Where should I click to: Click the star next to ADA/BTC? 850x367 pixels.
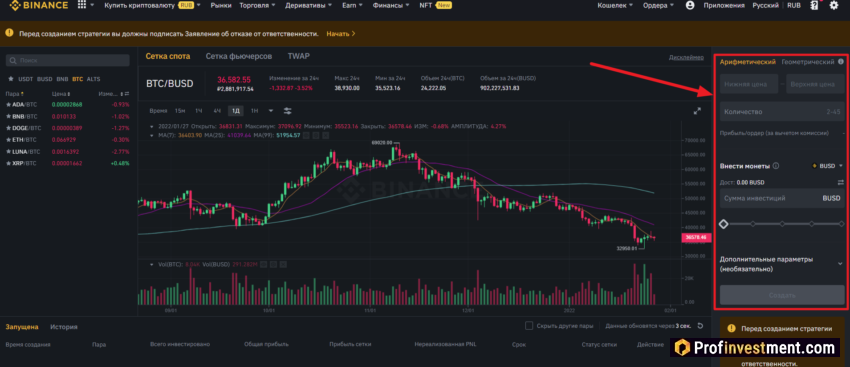click(8, 105)
